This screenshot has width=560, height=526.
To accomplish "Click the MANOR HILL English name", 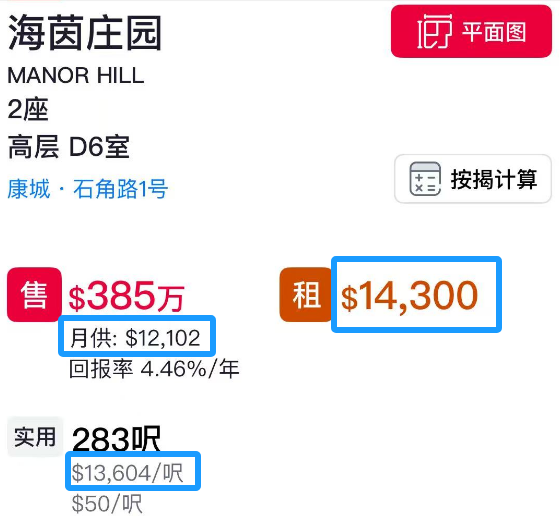I will coord(76,75).
